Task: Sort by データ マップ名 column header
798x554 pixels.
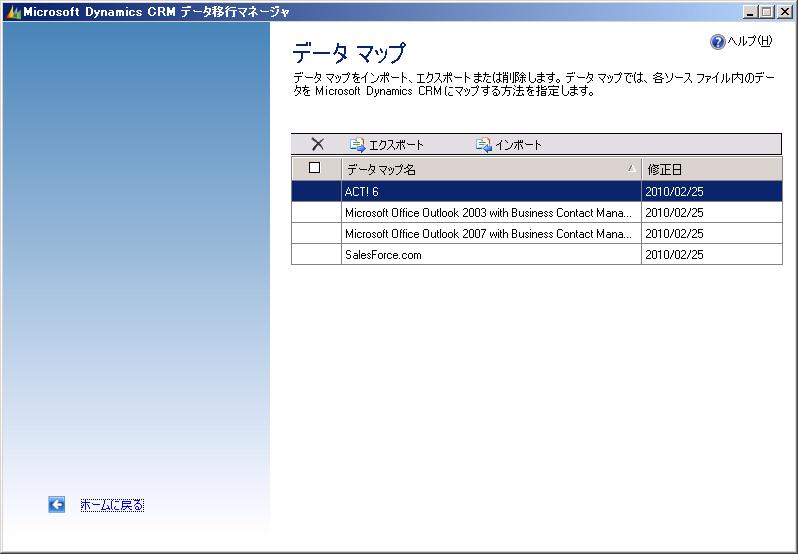Action: [x=491, y=169]
